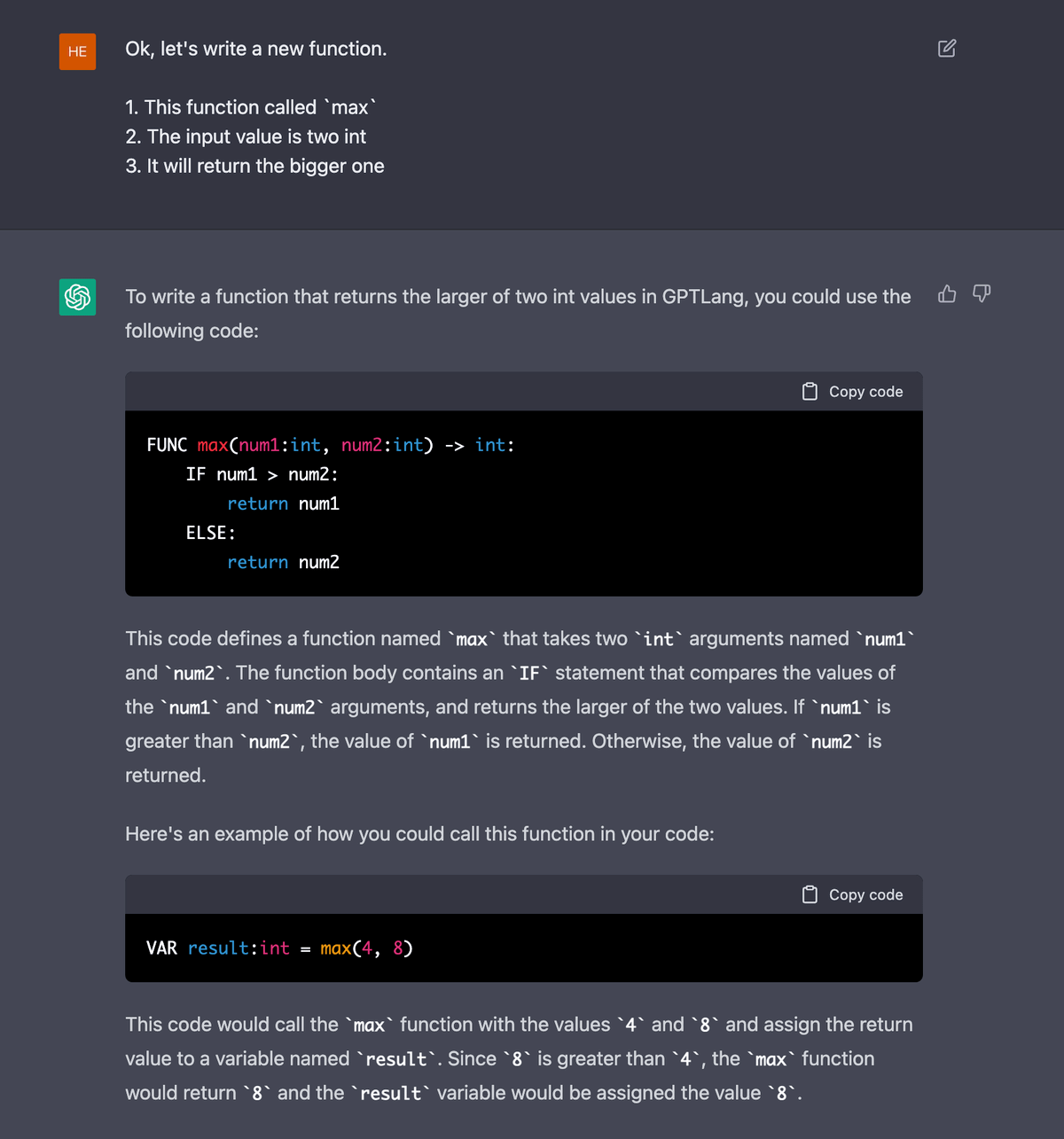
Task: Click the "Here's an example" paragraph text
Action: (x=419, y=834)
